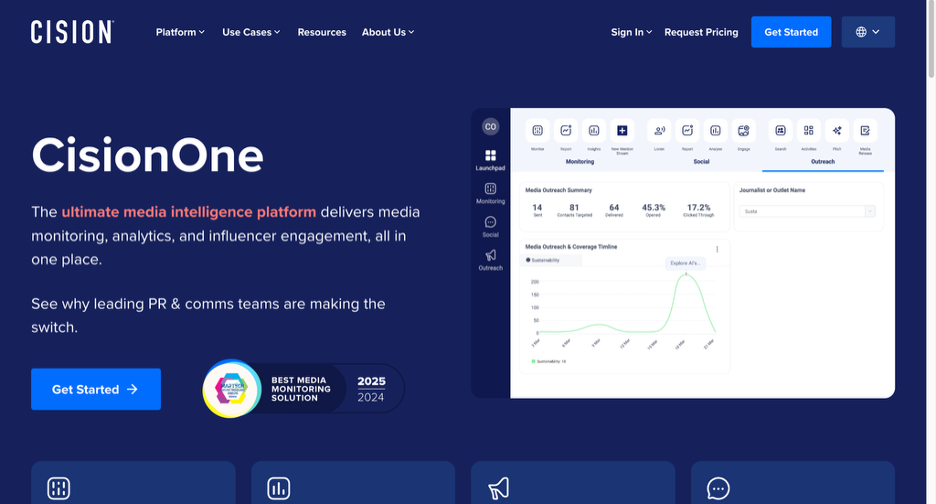Click the Search icon under Outreach

780,130
